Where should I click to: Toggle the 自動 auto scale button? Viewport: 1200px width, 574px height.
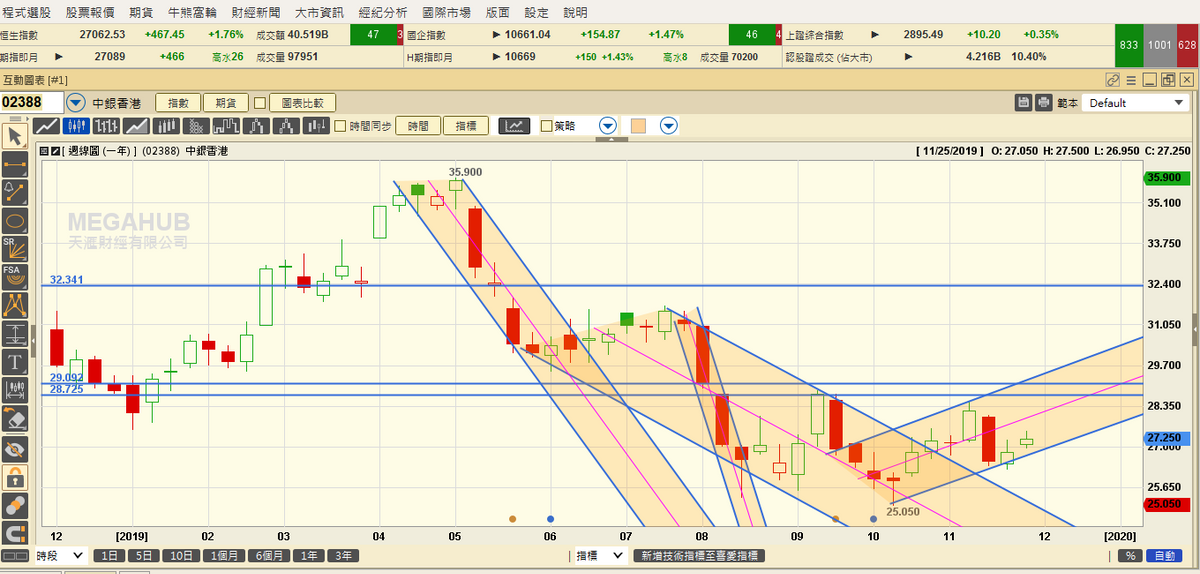[1163, 556]
